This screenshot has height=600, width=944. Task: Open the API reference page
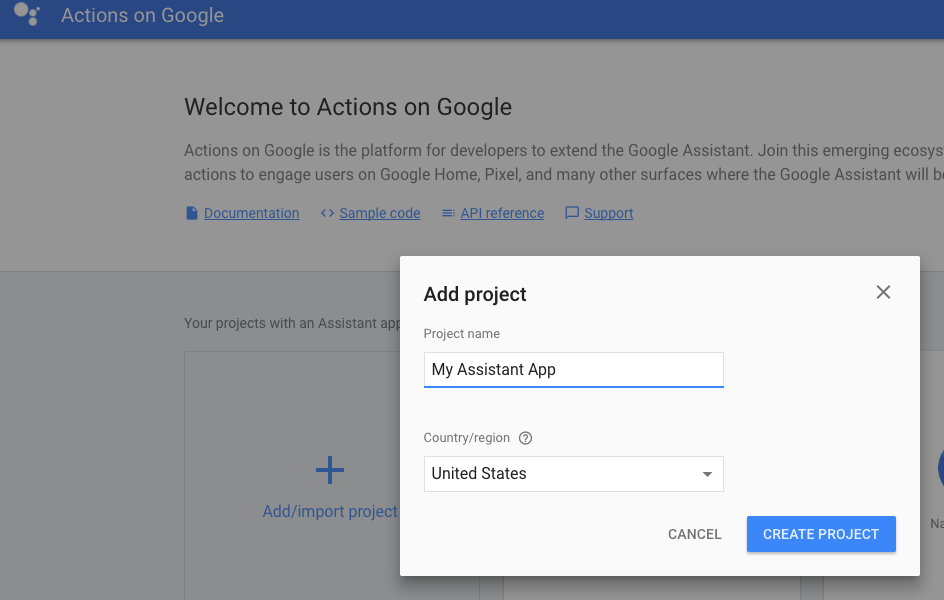(501, 212)
